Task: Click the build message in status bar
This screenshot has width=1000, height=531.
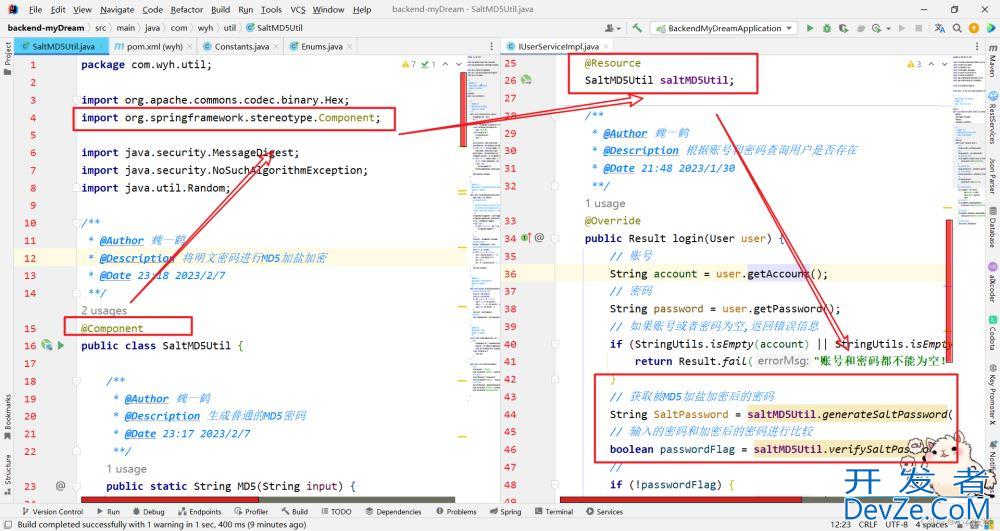Action: click(x=161, y=525)
